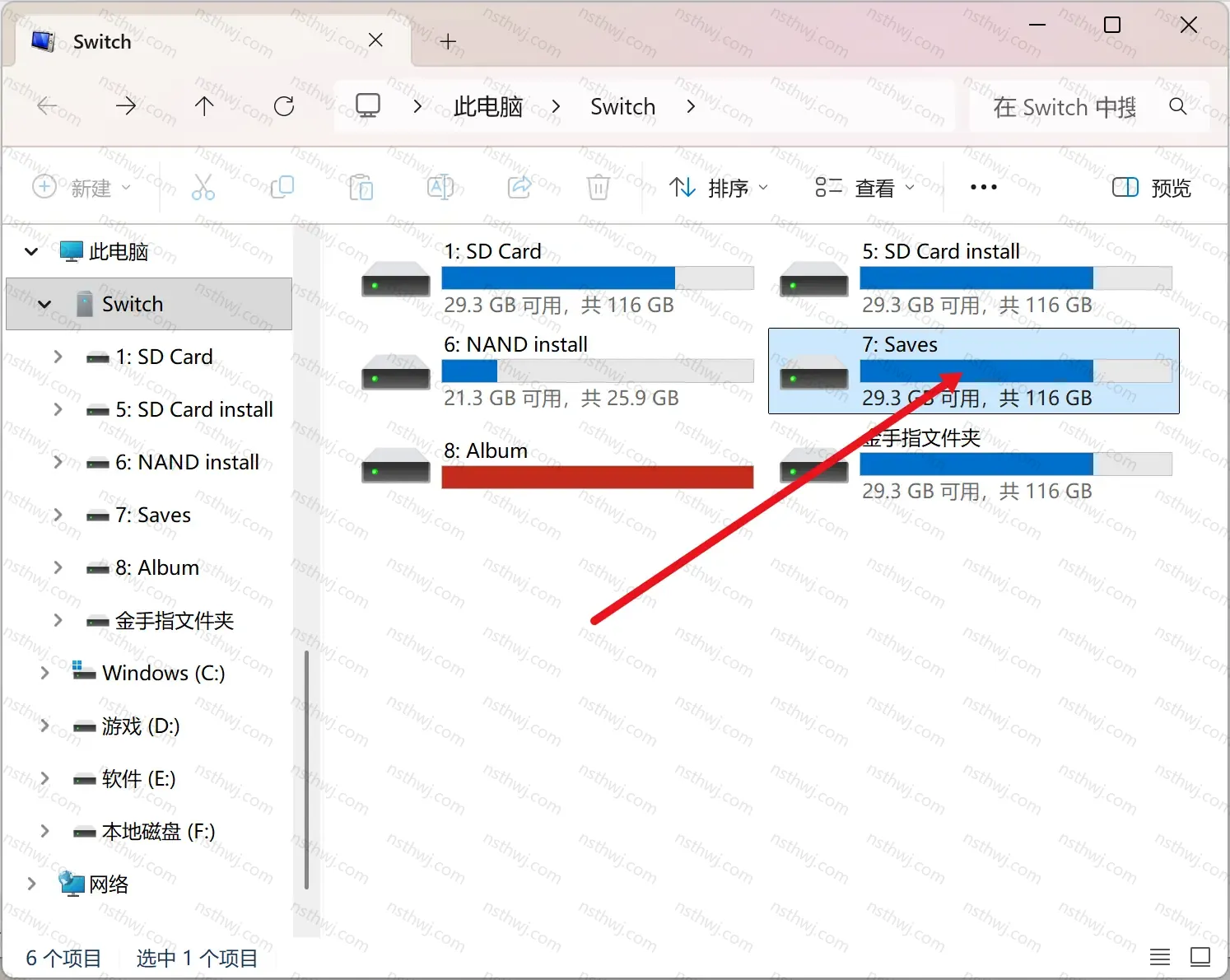Image resolution: width=1230 pixels, height=980 pixels.
Task: Open 金手指文件夹 in the navigation tree
Action: 175,620
